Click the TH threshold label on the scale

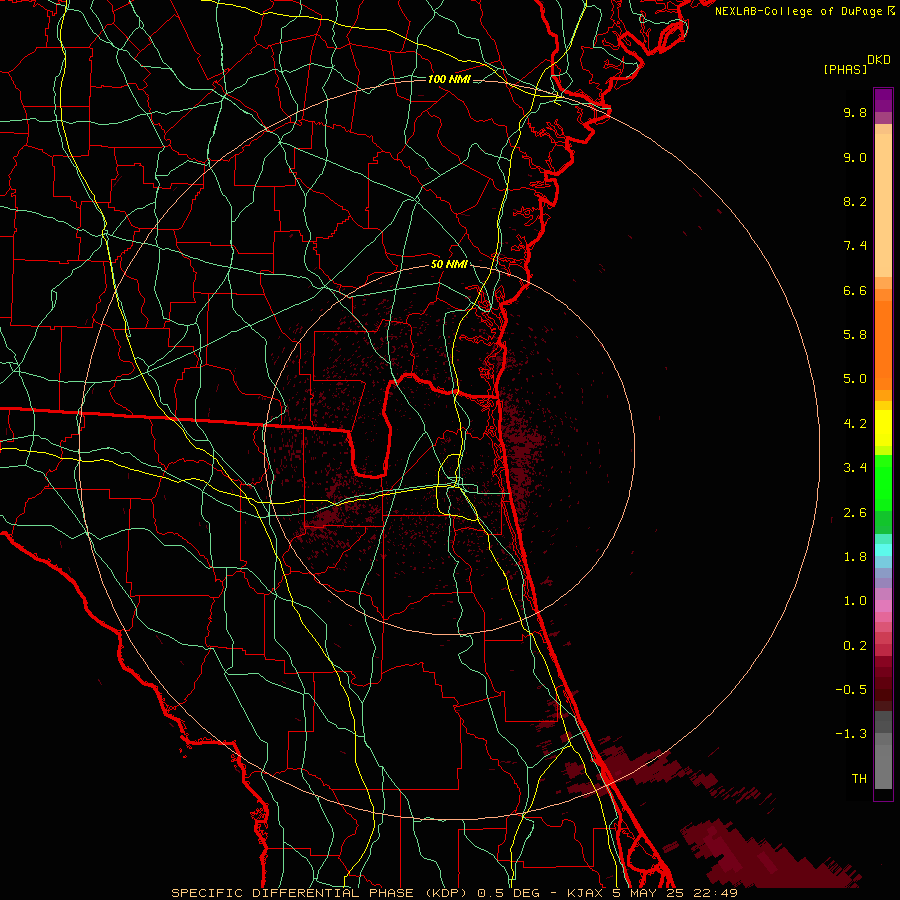click(859, 779)
